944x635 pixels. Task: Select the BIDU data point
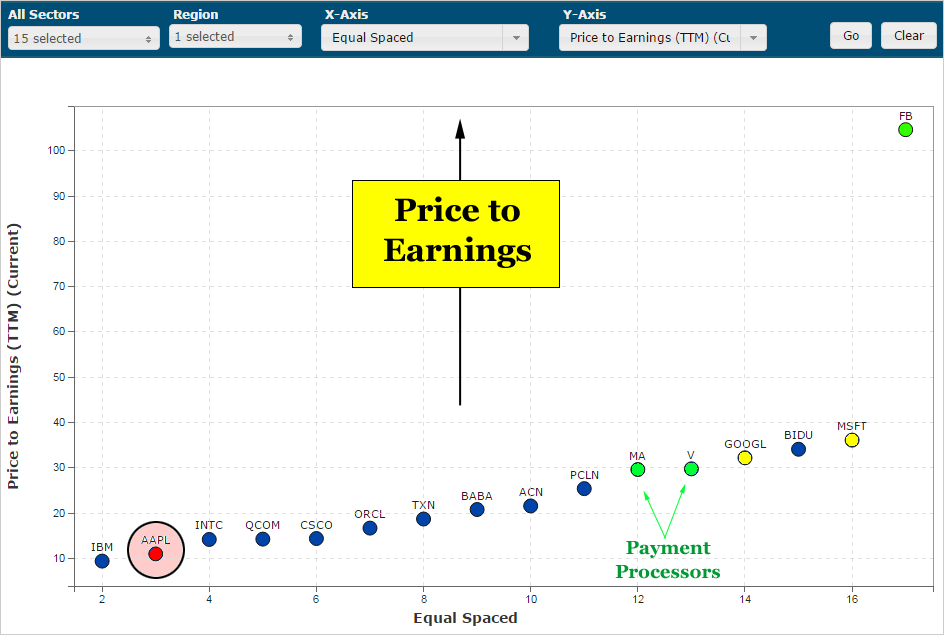coord(798,449)
